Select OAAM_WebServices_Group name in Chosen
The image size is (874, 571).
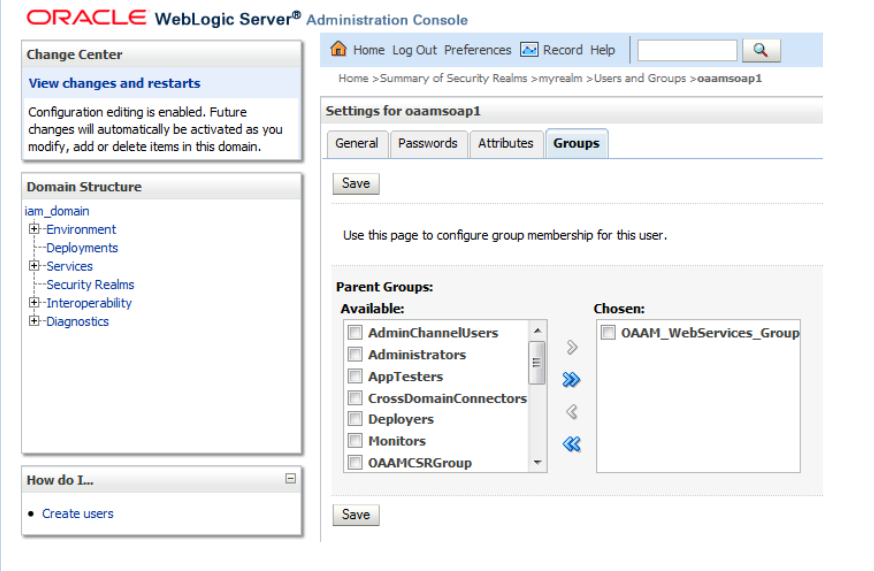pyautogui.click(x=710, y=333)
